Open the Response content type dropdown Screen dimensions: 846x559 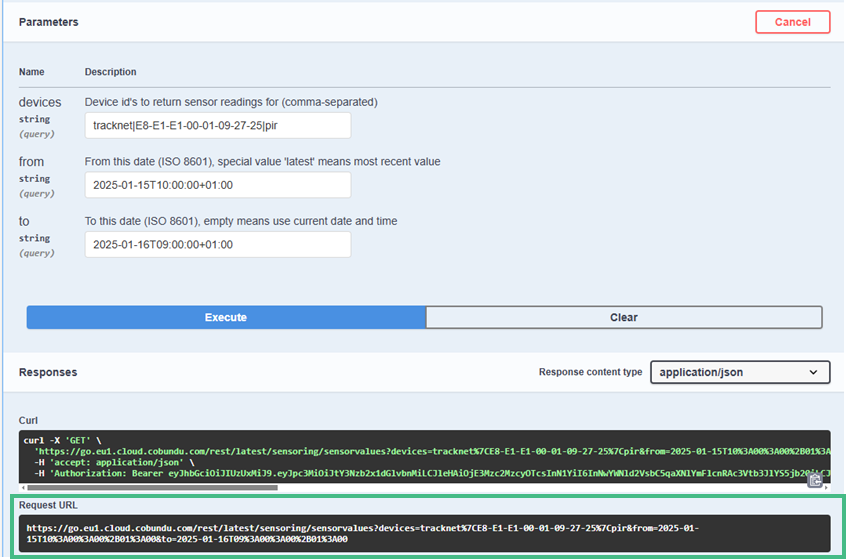[x=740, y=372]
